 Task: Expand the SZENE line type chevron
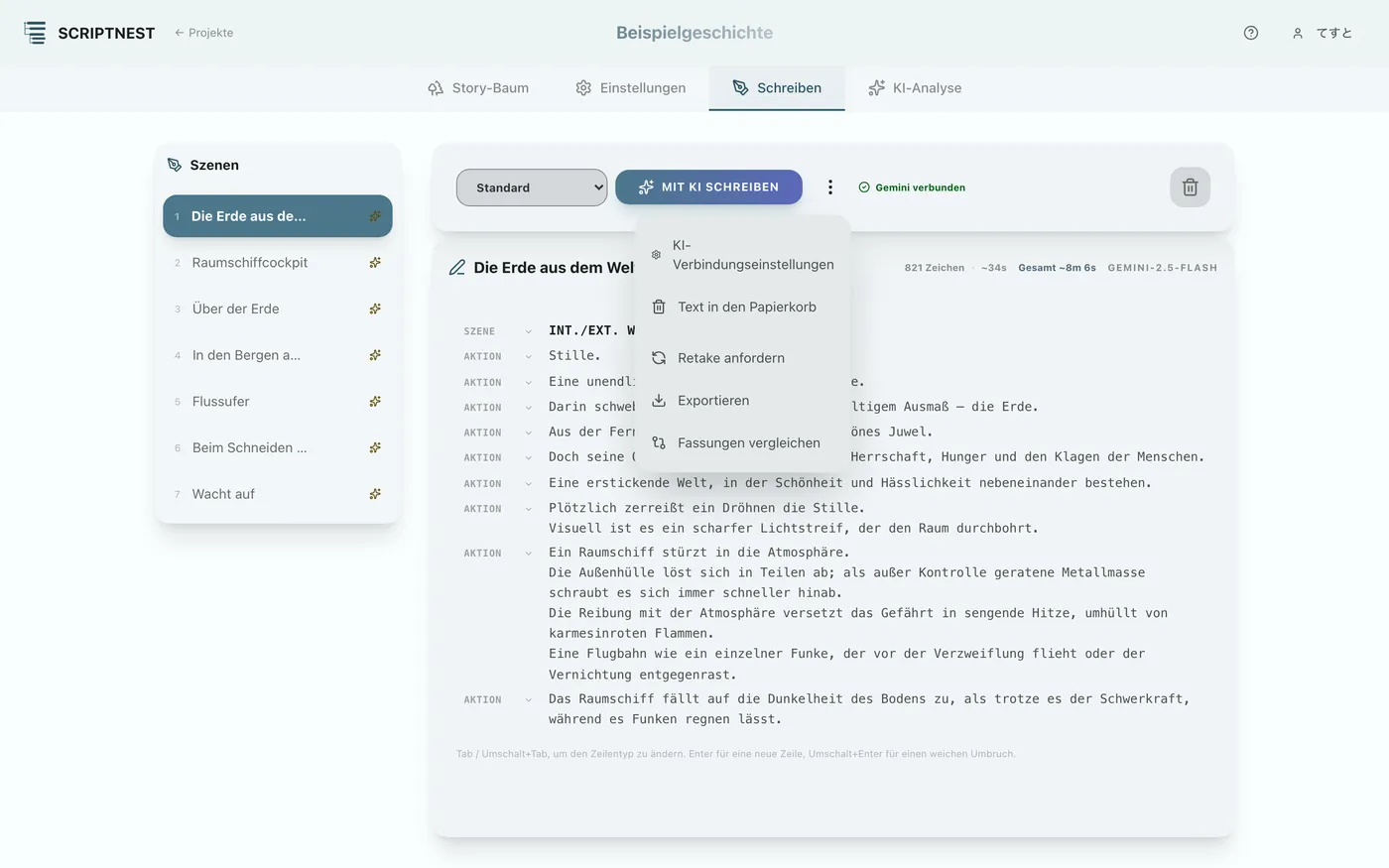(528, 331)
